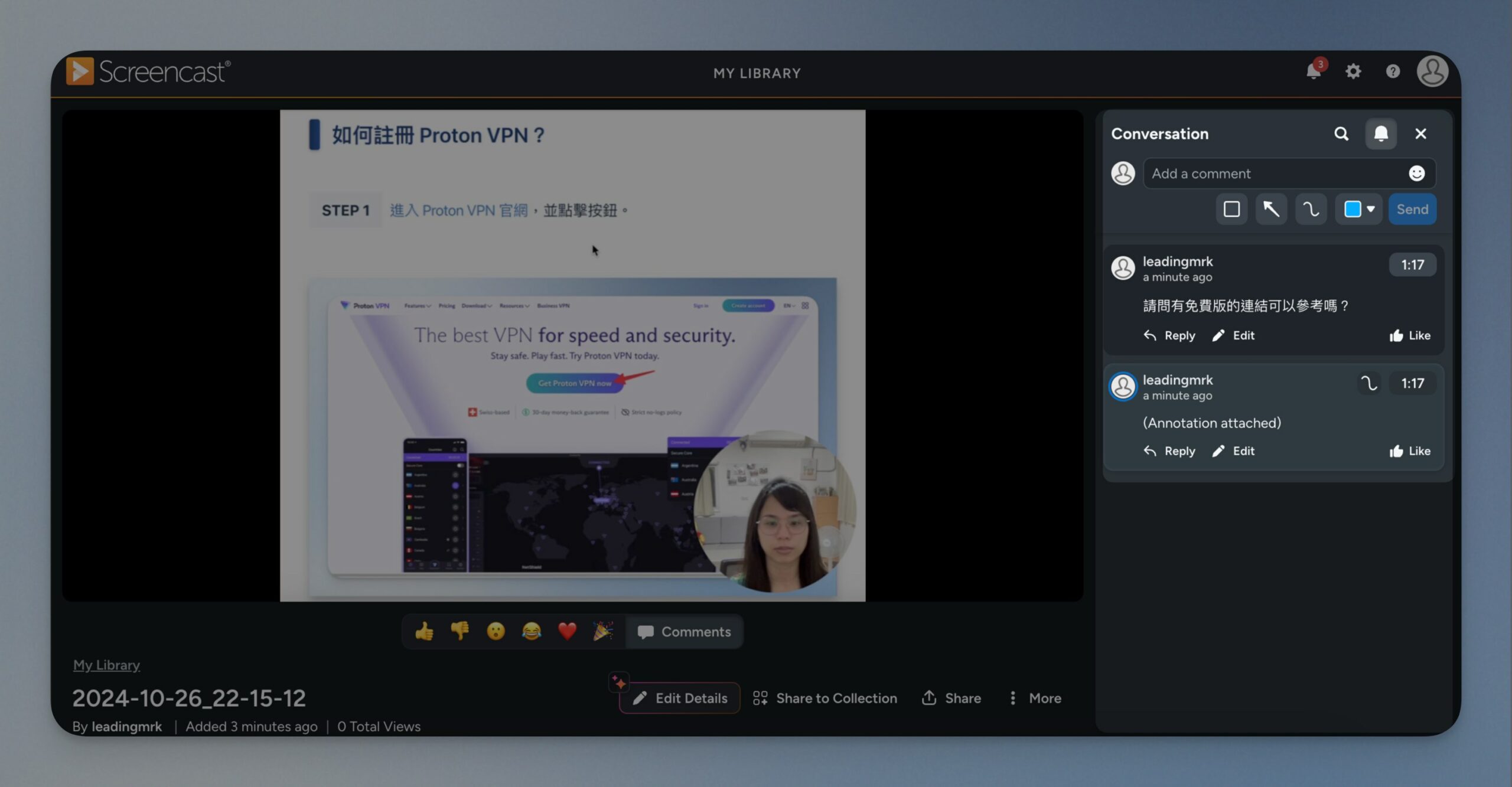
Task: Jump to 1:17 on the Chinese question comment
Action: pyautogui.click(x=1412, y=264)
